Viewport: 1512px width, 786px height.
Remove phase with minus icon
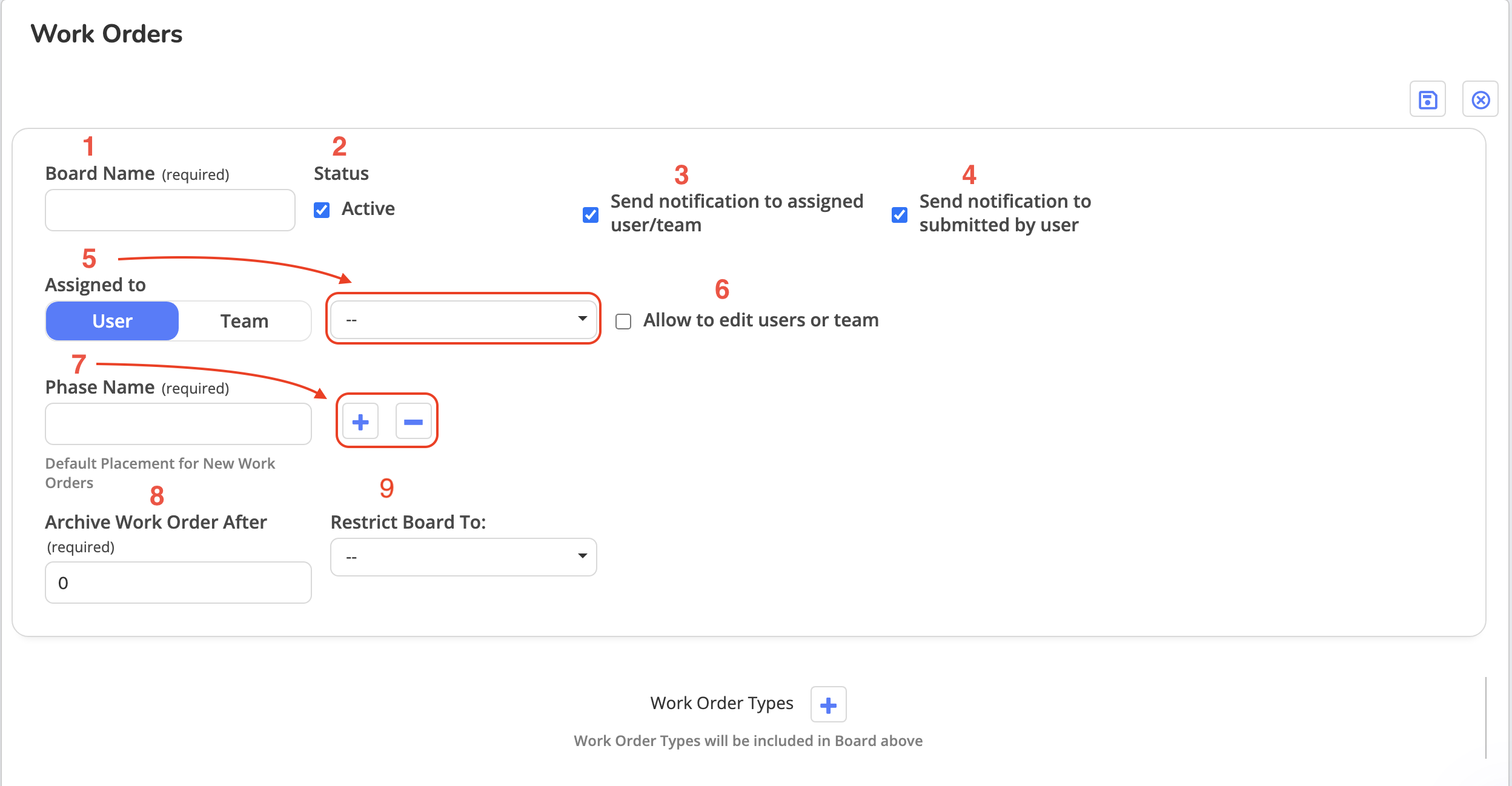[413, 421]
